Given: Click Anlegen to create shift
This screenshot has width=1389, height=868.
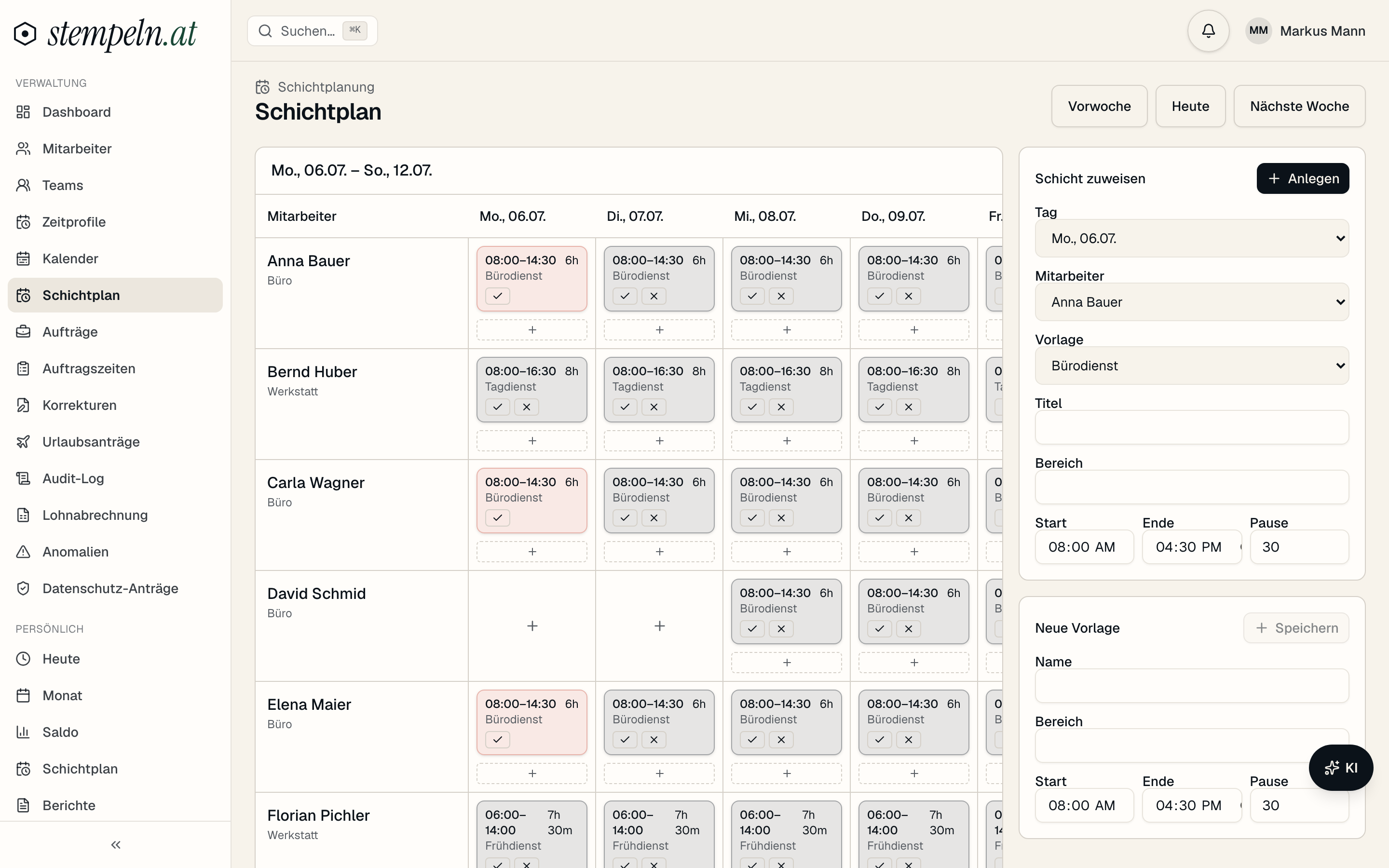Looking at the screenshot, I should pyautogui.click(x=1303, y=178).
